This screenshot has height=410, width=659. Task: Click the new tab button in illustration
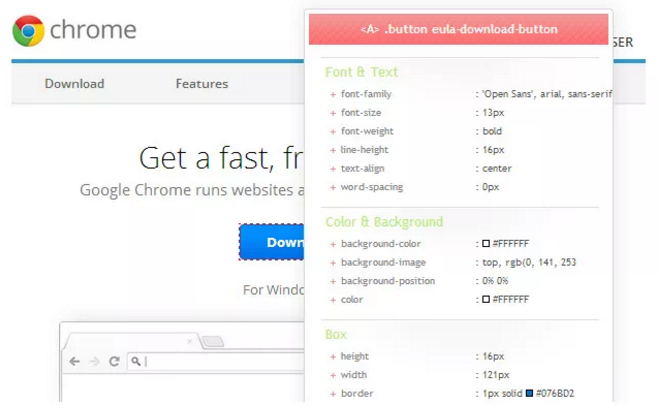pos(213,342)
